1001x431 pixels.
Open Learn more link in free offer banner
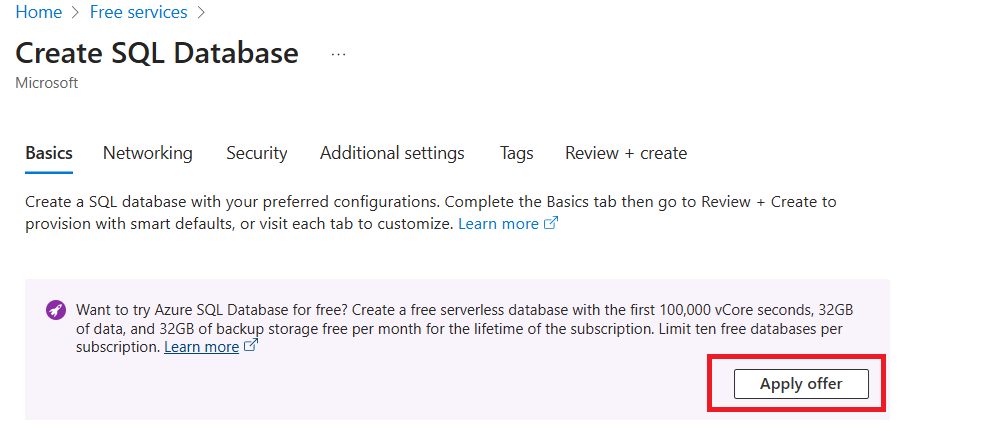pyautogui.click(x=201, y=347)
